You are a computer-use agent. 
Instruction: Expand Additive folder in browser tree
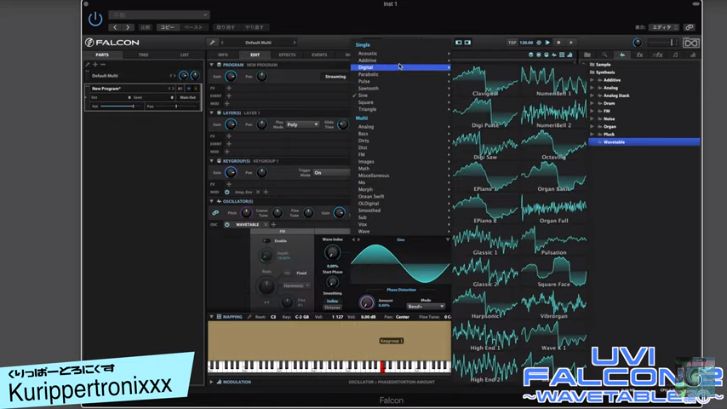(592, 80)
